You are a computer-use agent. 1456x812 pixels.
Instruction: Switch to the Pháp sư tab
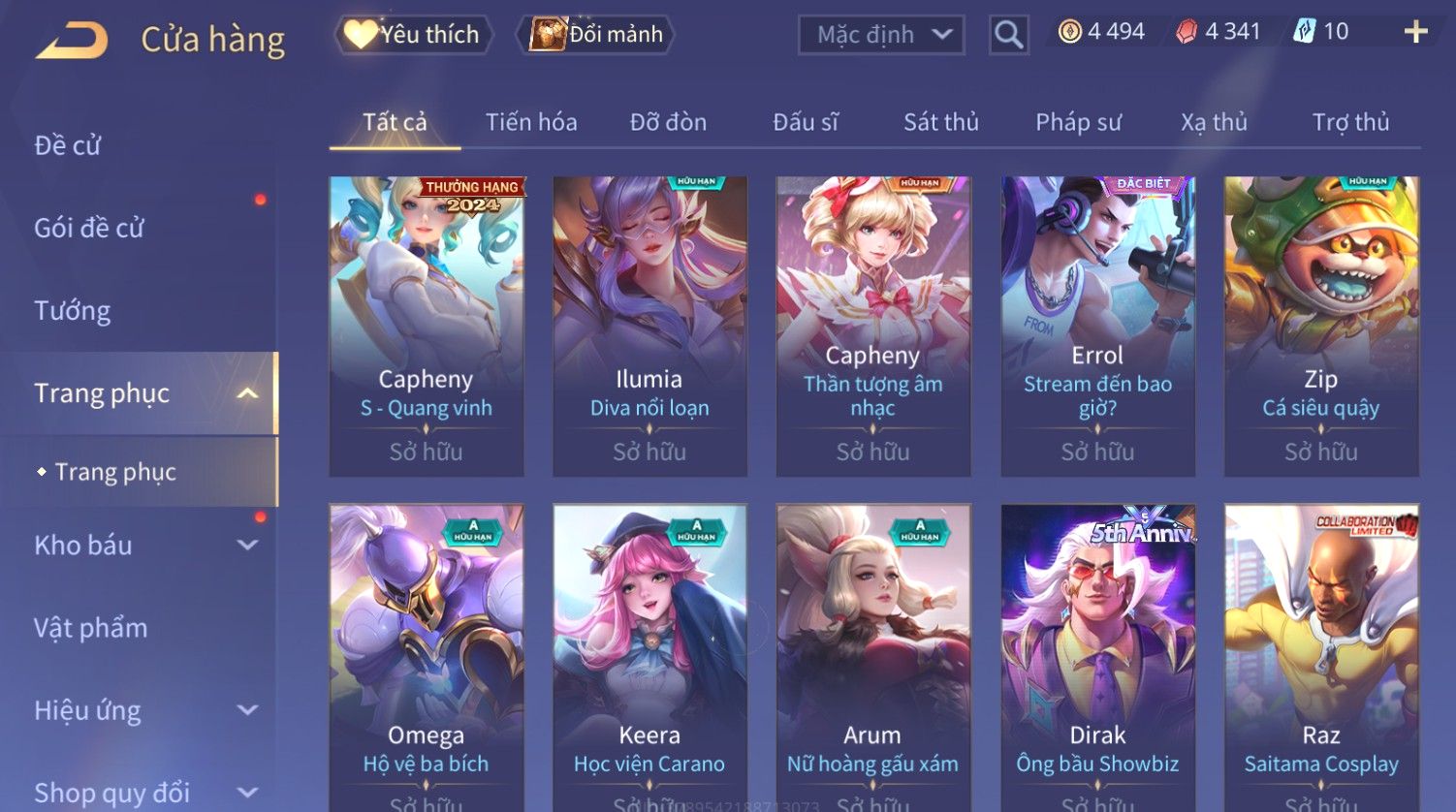(x=1078, y=122)
